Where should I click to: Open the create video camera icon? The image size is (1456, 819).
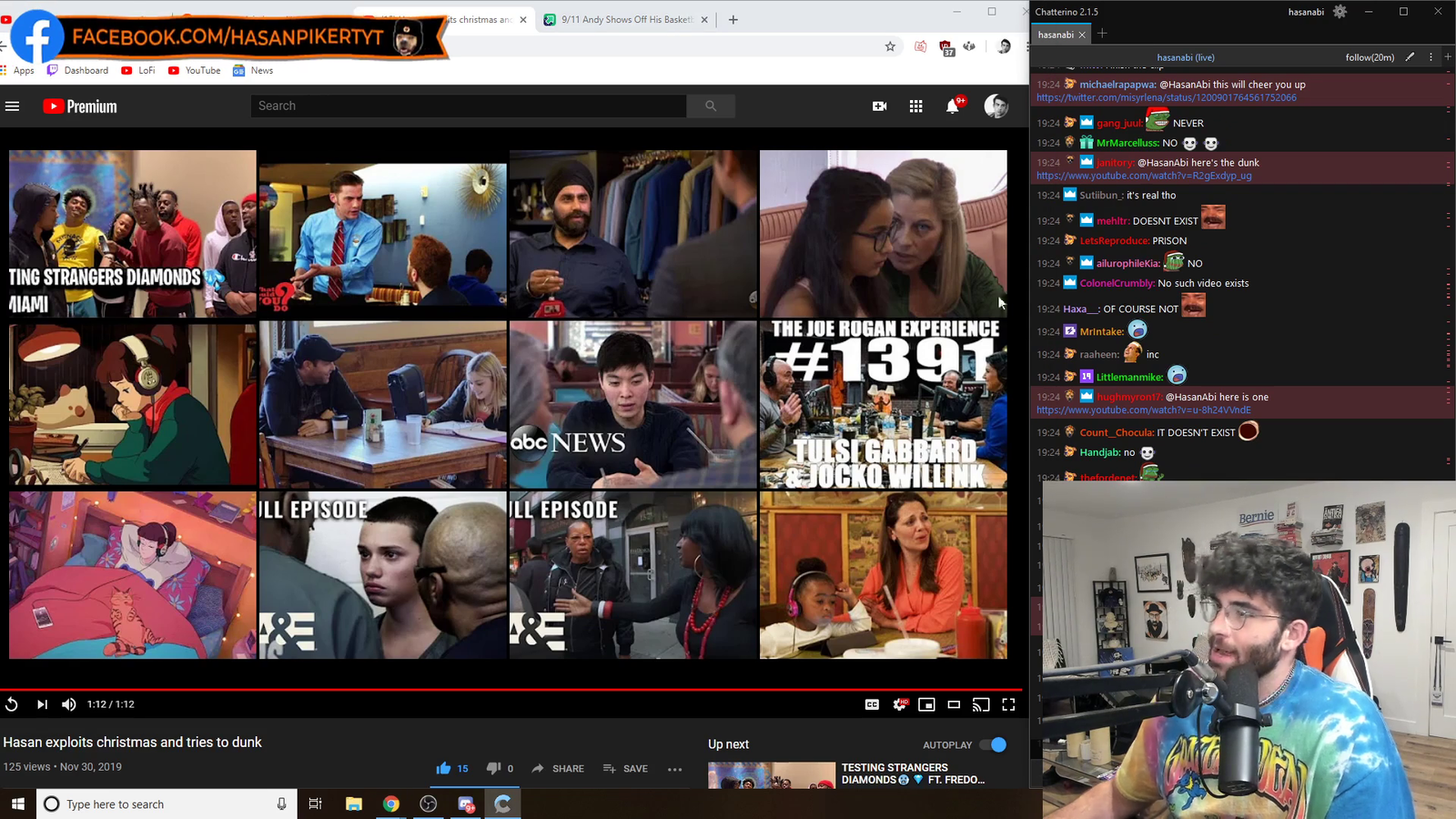[879, 106]
